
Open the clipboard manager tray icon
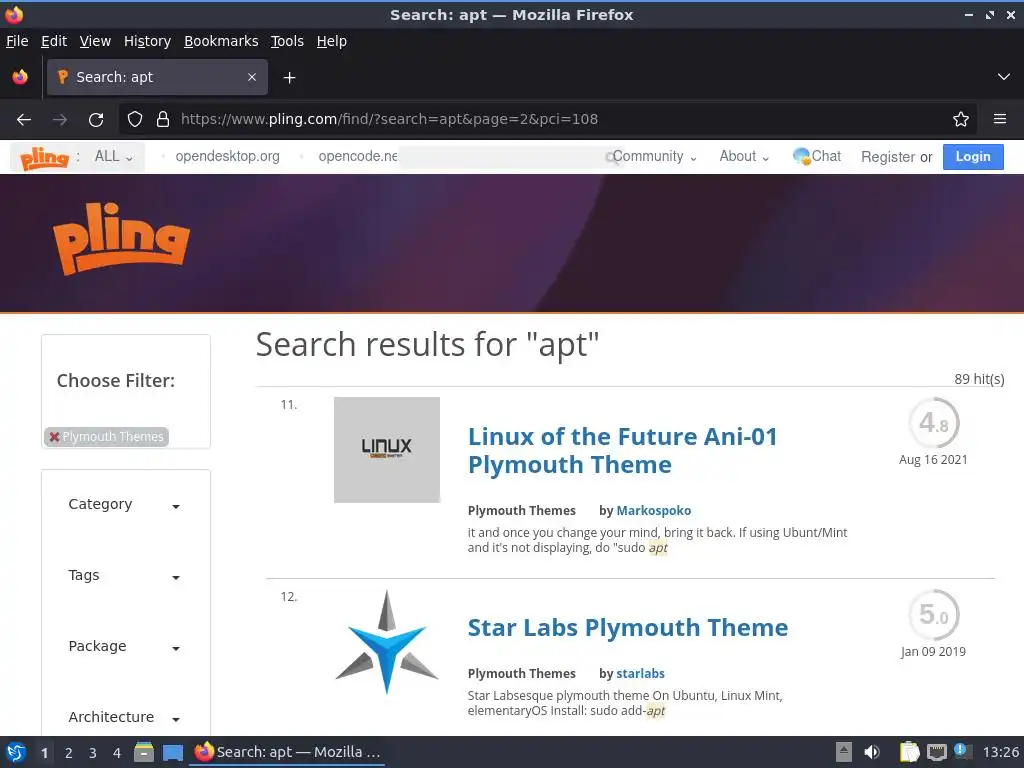pyautogui.click(x=909, y=752)
